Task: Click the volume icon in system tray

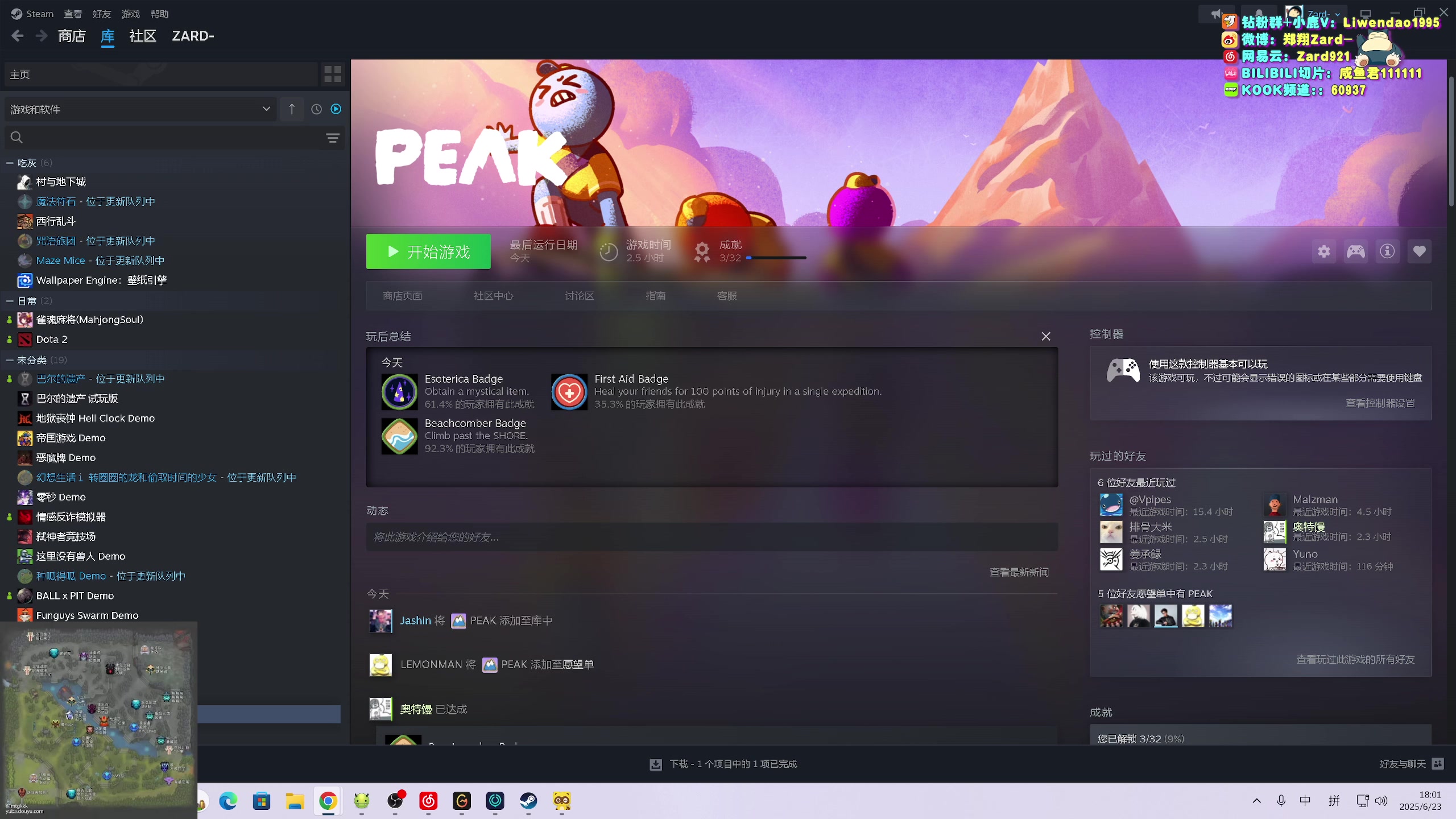Action: [x=1381, y=801]
